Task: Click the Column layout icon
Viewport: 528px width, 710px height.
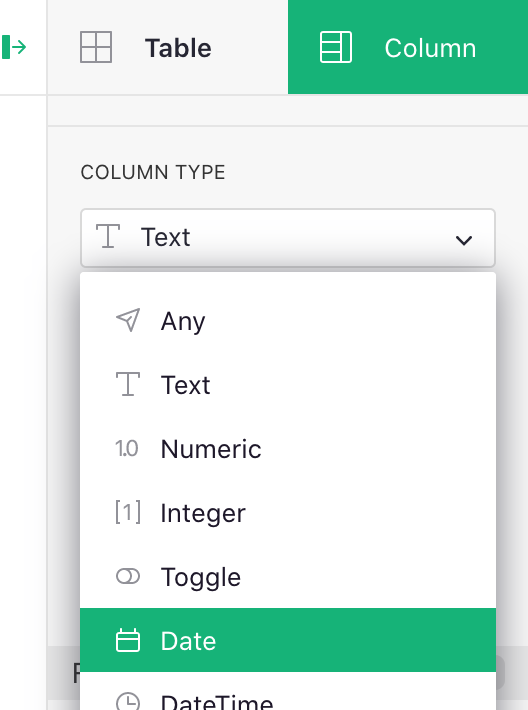Action: (336, 47)
